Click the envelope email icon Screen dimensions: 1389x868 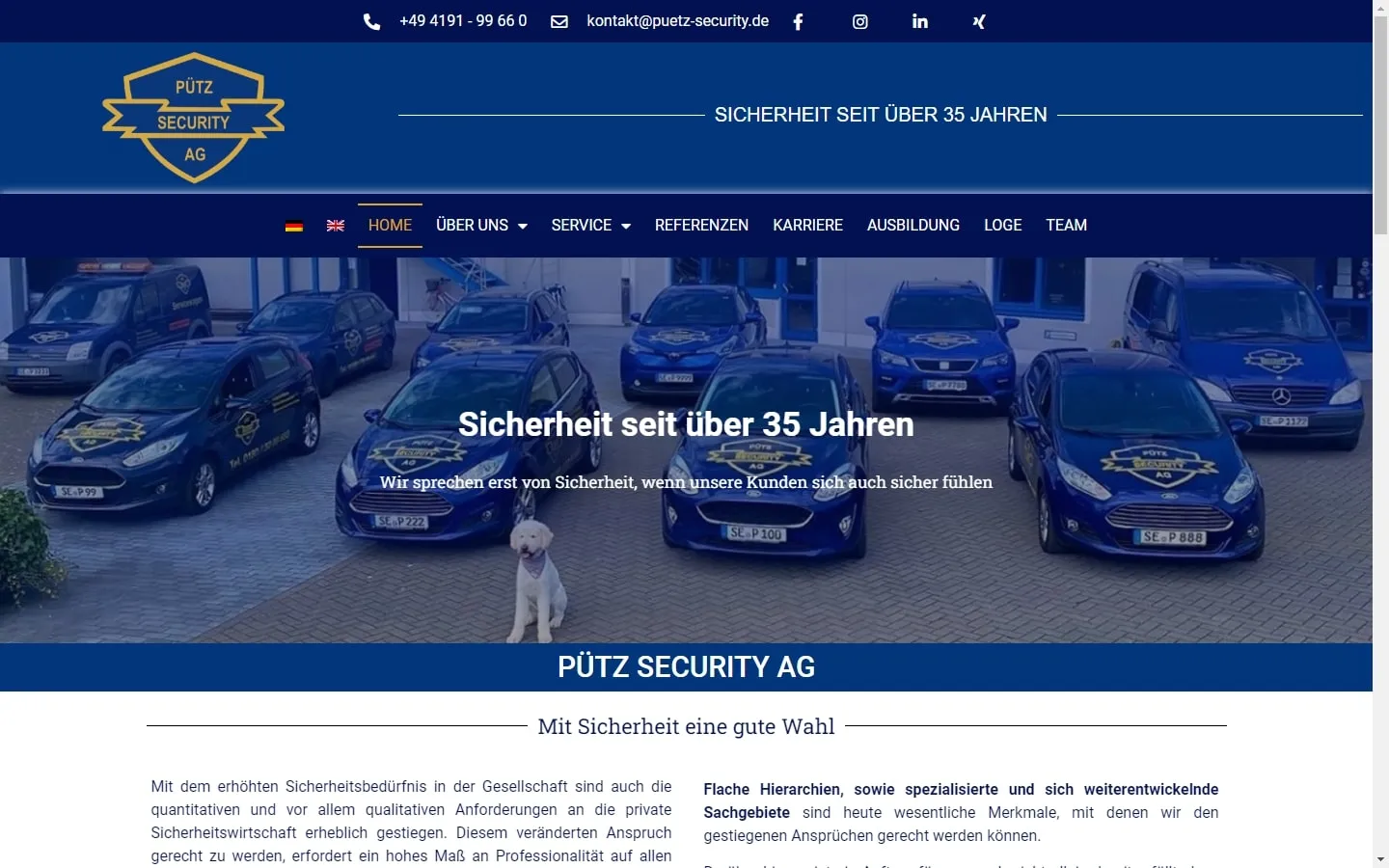pos(559,21)
